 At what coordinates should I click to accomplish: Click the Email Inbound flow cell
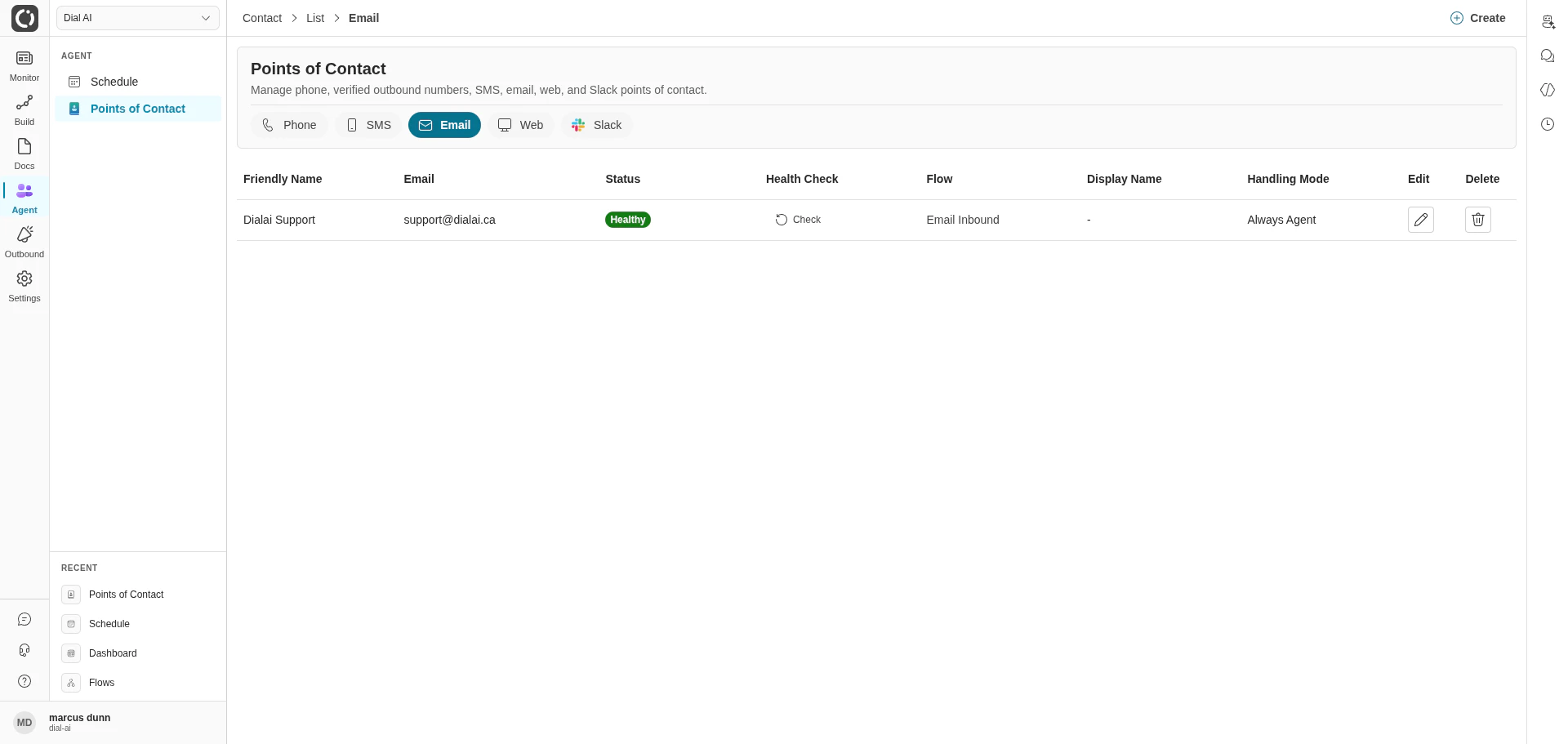tap(963, 220)
